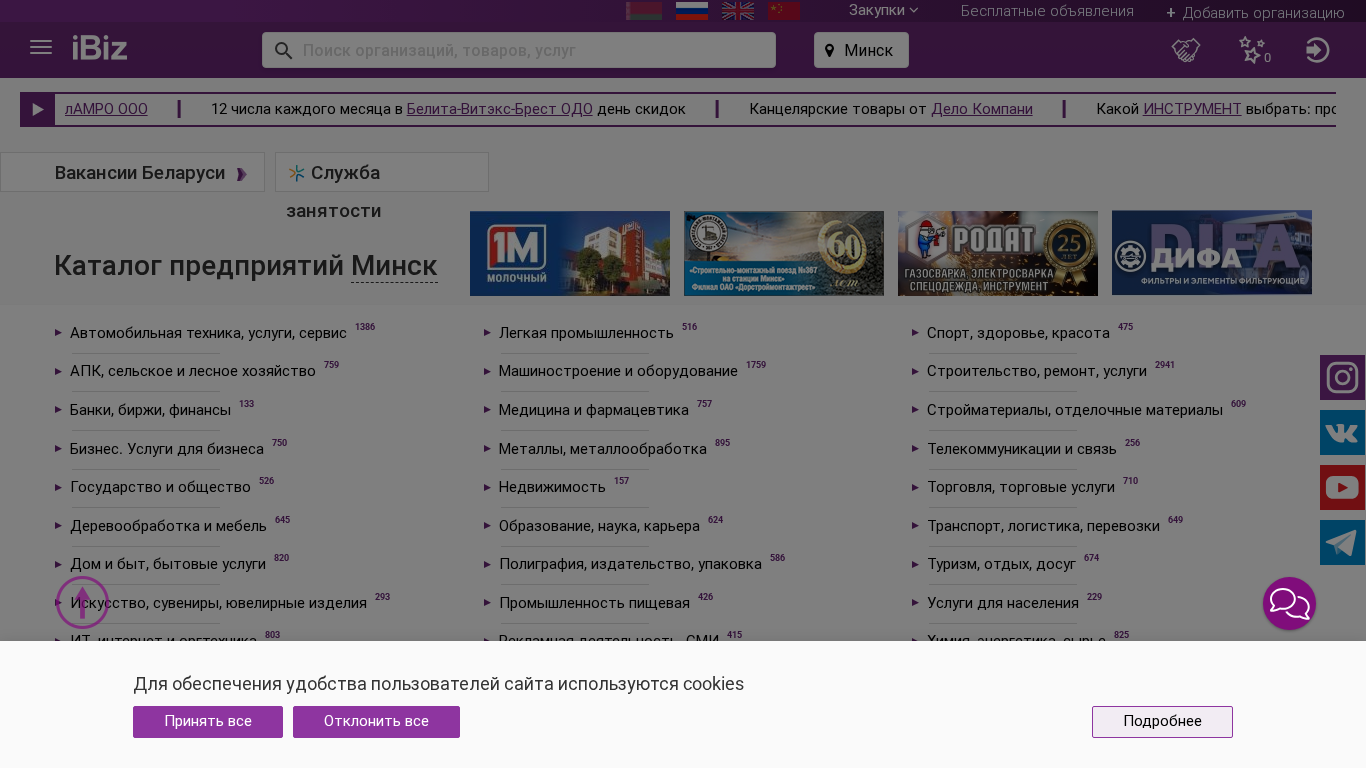Open Деревообработка и мебель category
The image size is (1366, 768).
point(168,526)
